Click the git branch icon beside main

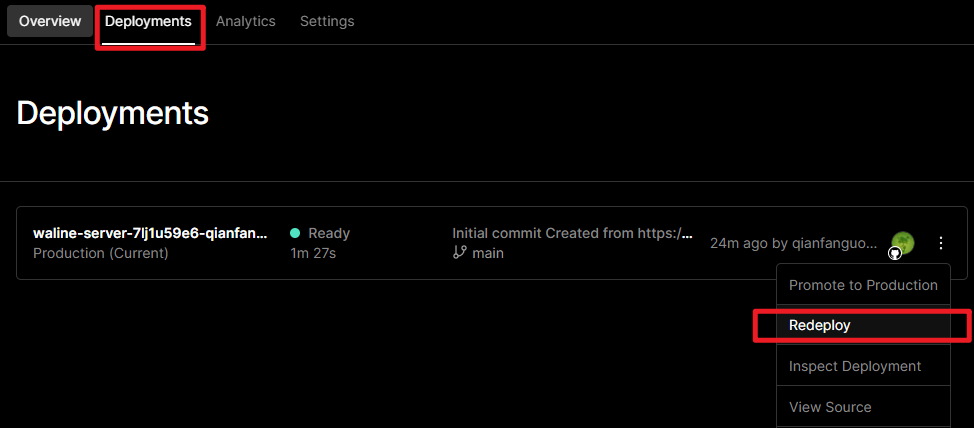click(460, 253)
